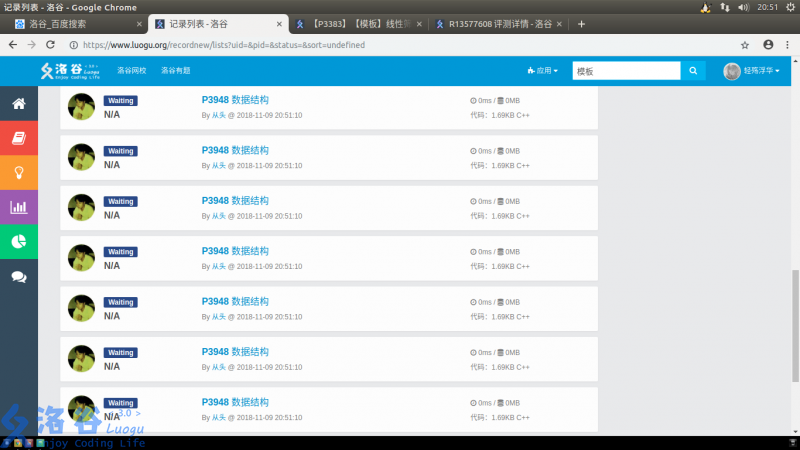Click the green pie chart sidebar icon
This screenshot has height=450, width=800.
tap(18, 241)
